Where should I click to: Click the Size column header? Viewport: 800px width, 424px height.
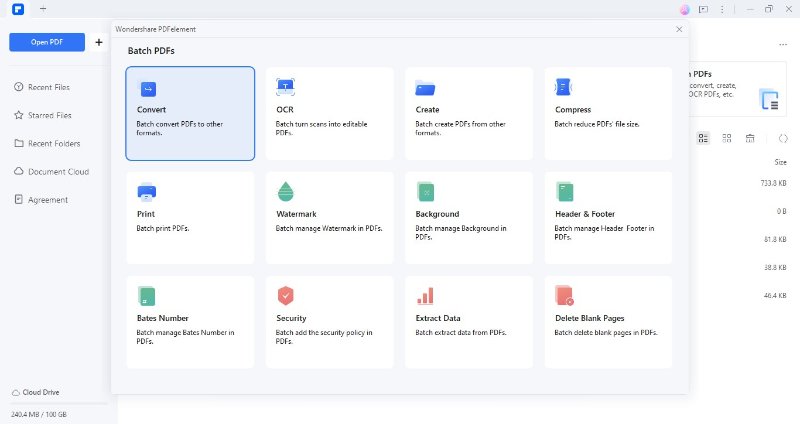[780, 162]
